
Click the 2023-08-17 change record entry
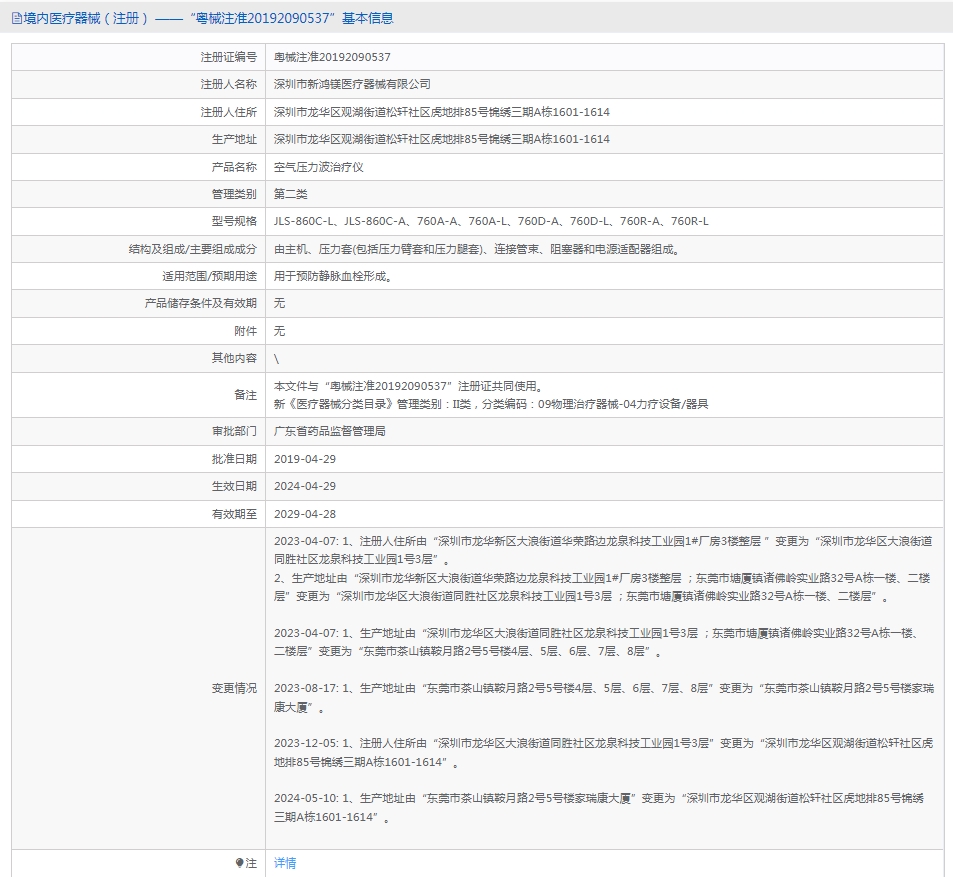pos(604,698)
